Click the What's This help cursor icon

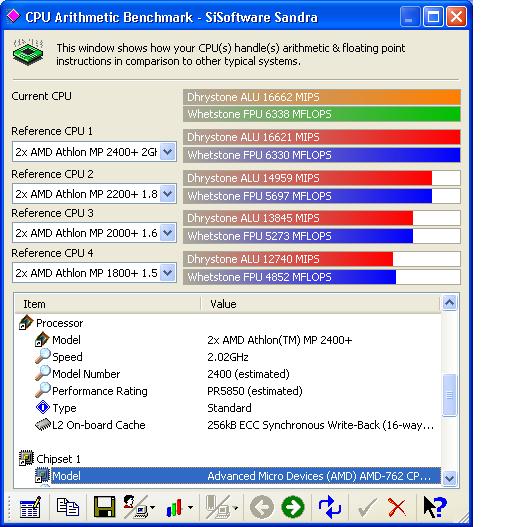[435, 507]
